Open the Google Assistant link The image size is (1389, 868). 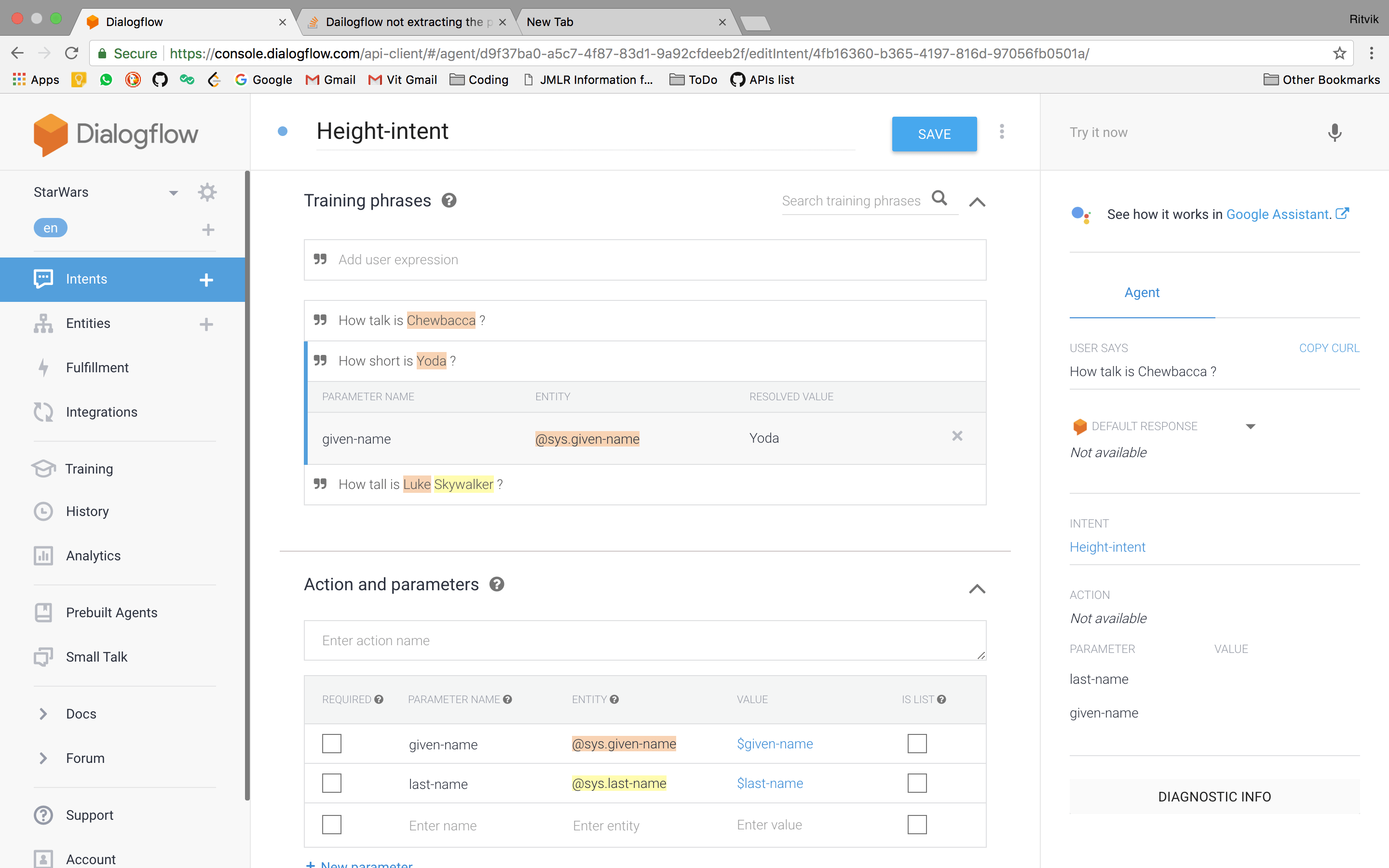pyautogui.click(x=1278, y=214)
